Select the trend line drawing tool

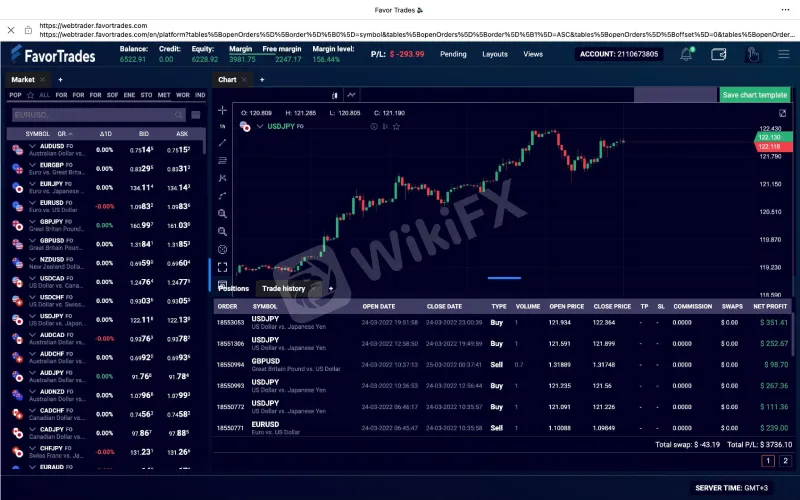222,143
